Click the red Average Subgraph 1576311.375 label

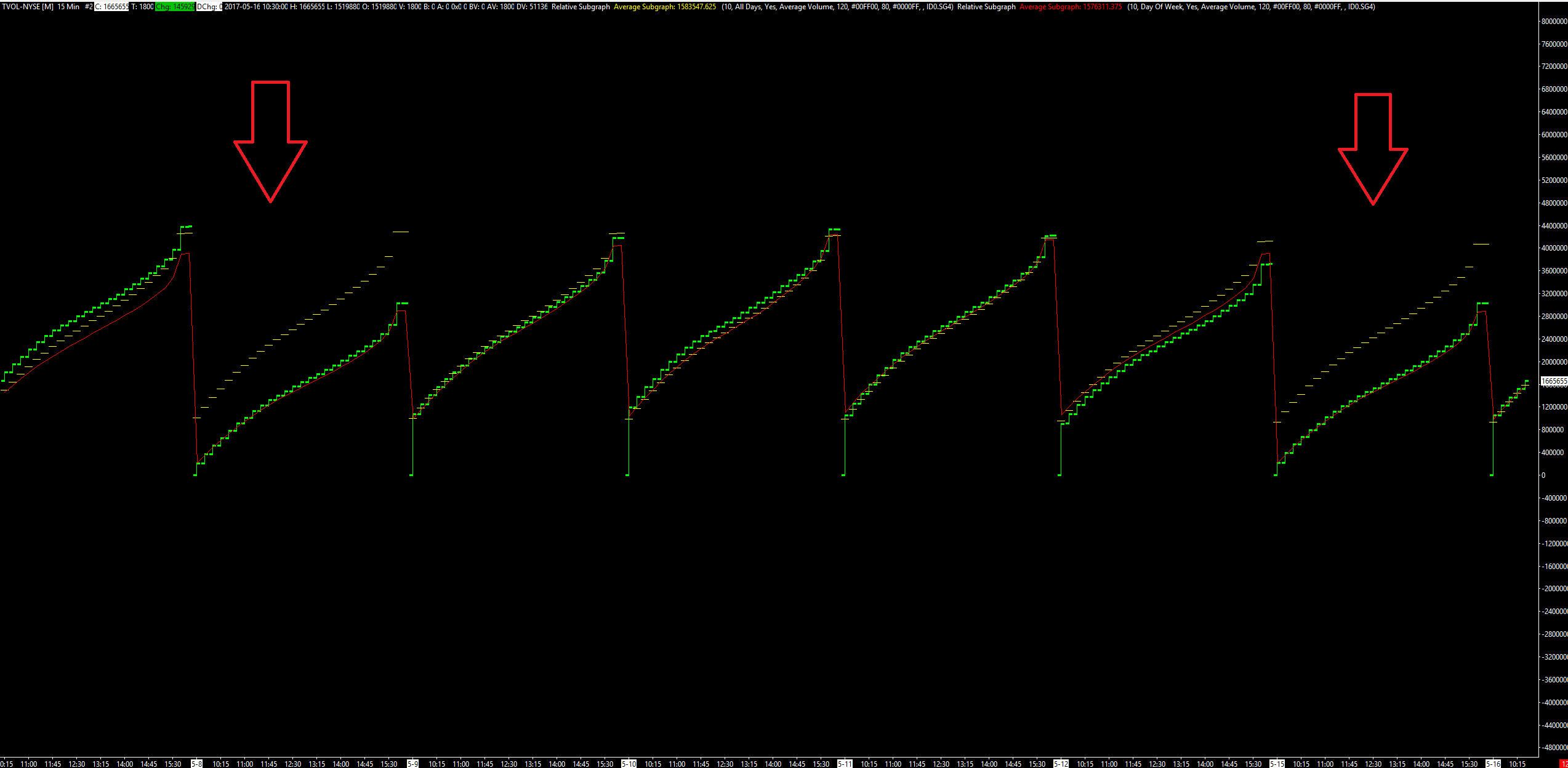(1071, 7)
